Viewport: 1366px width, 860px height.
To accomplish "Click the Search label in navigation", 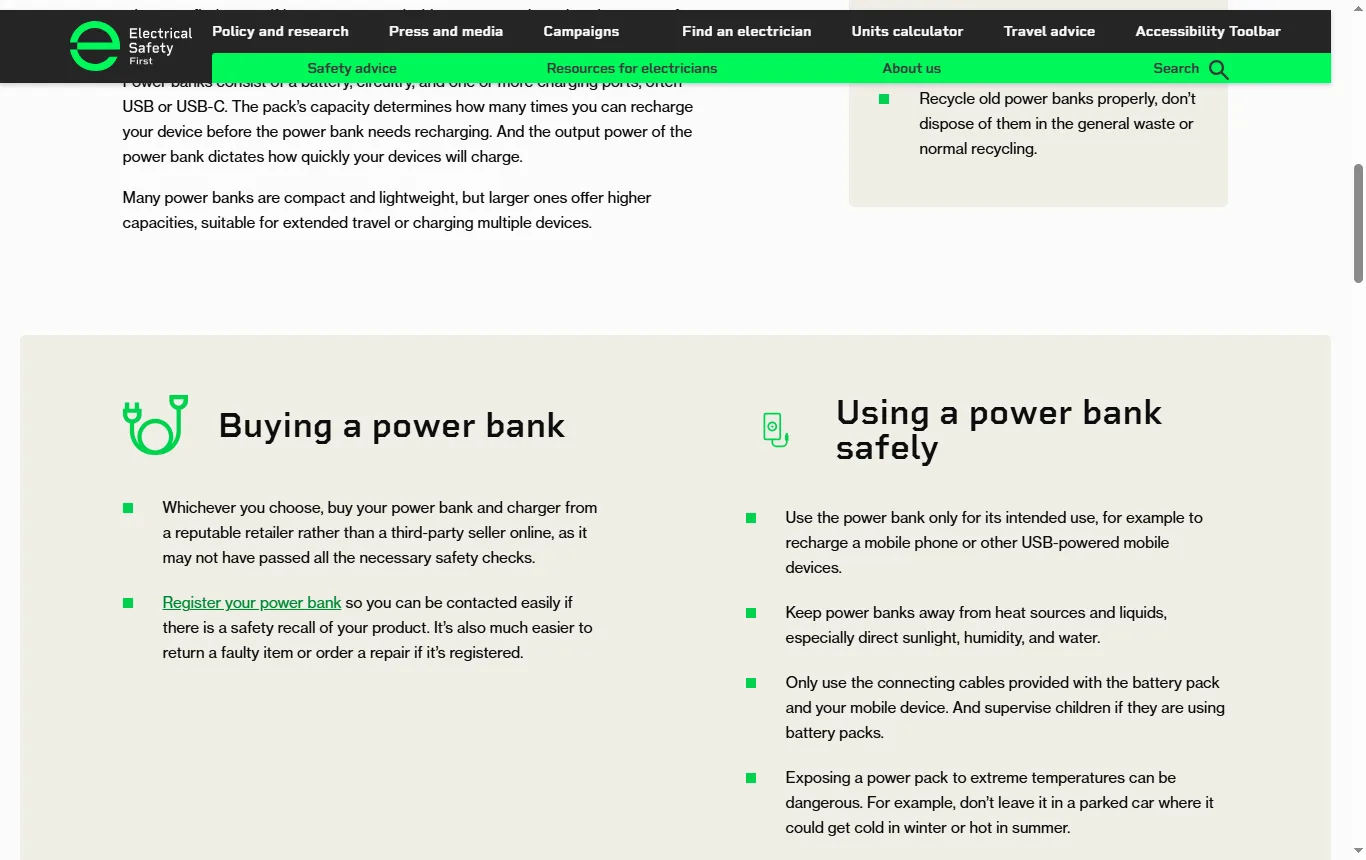I will pos(1176,68).
